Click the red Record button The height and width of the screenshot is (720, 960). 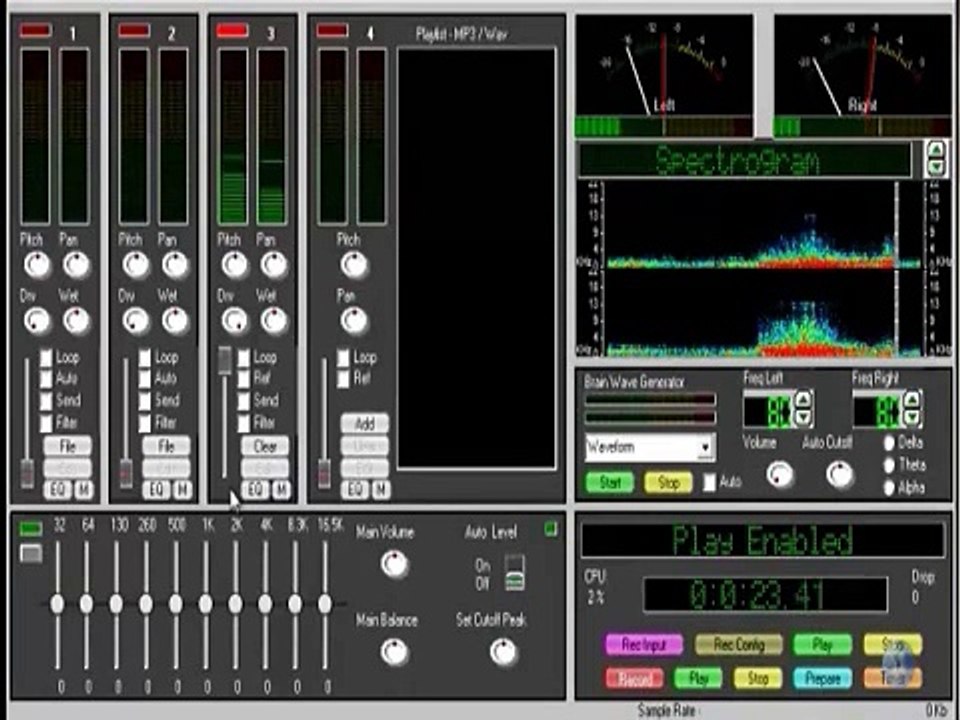(x=634, y=678)
